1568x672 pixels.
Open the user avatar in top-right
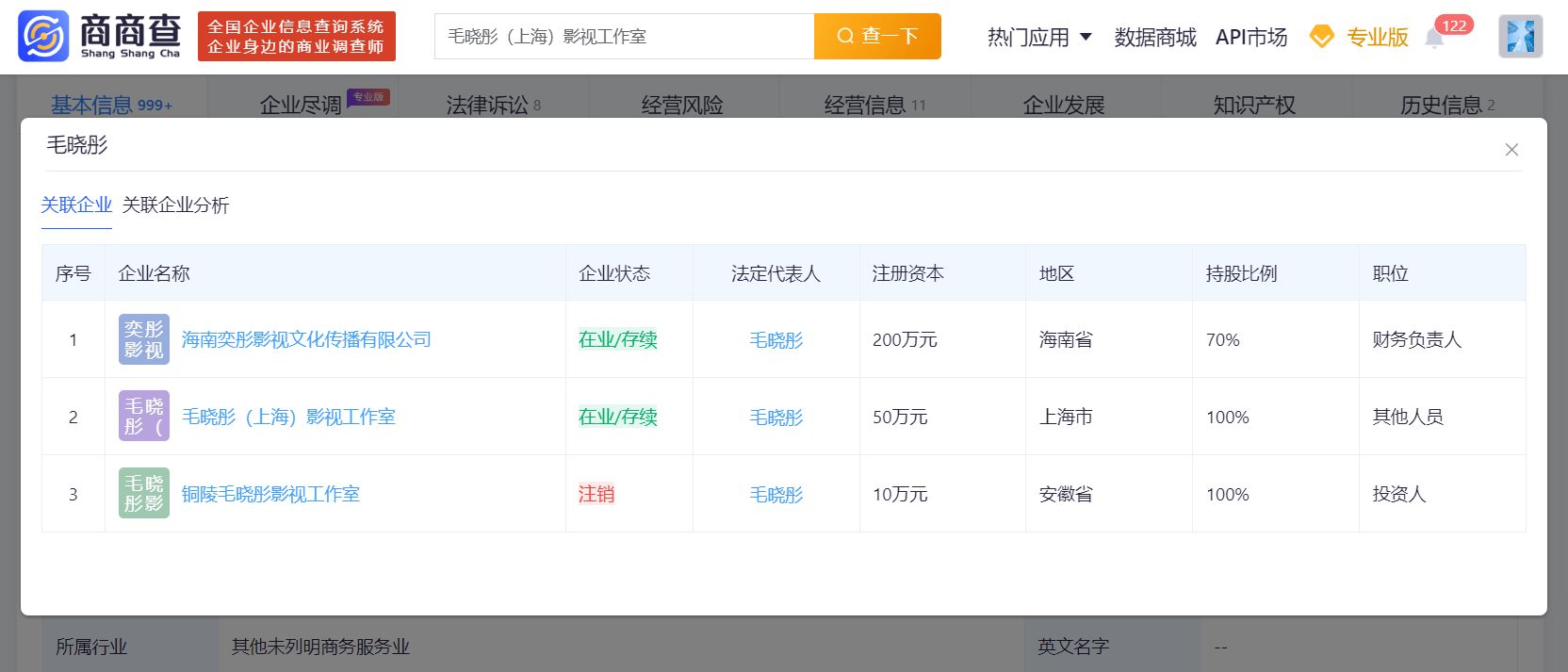tap(1520, 37)
